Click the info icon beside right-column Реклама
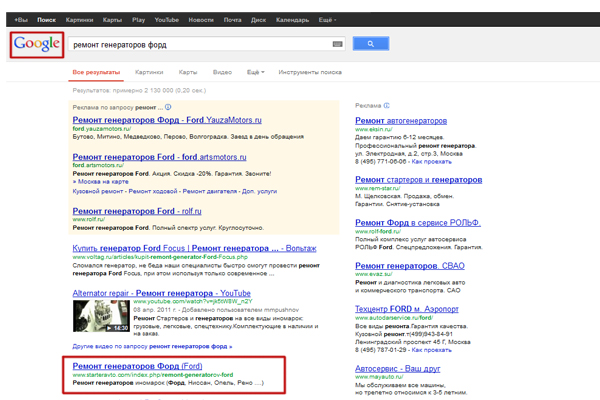The image size is (600, 400). [386, 106]
